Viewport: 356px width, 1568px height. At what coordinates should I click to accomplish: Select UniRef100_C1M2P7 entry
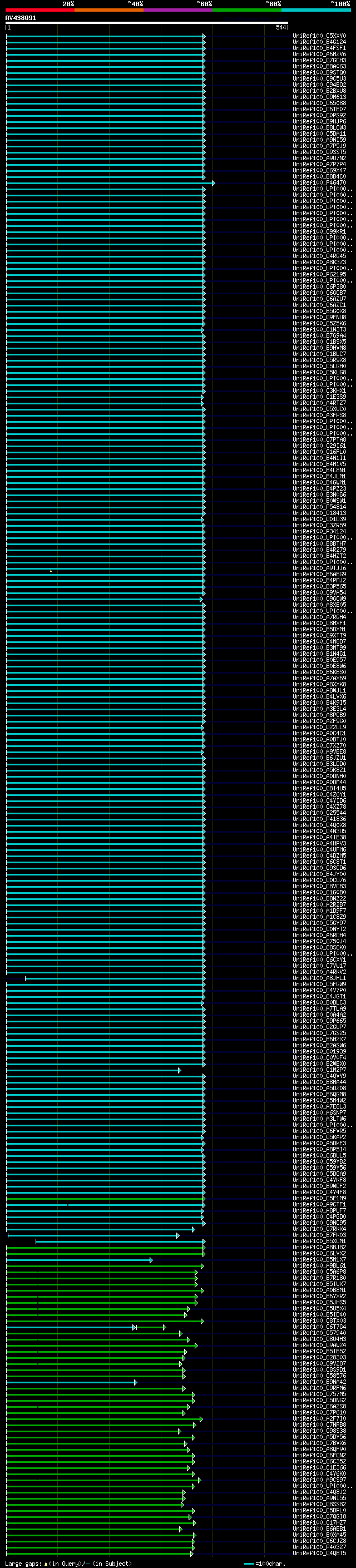point(319,1070)
